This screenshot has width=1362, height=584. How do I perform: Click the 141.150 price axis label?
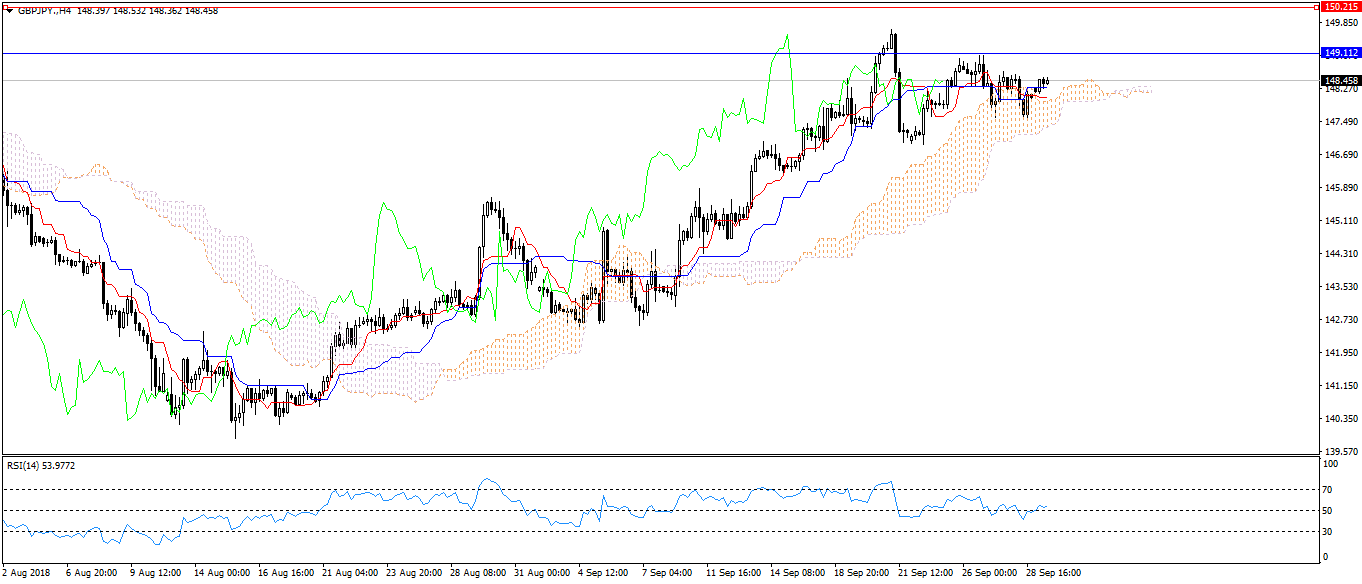coord(1340,386)
